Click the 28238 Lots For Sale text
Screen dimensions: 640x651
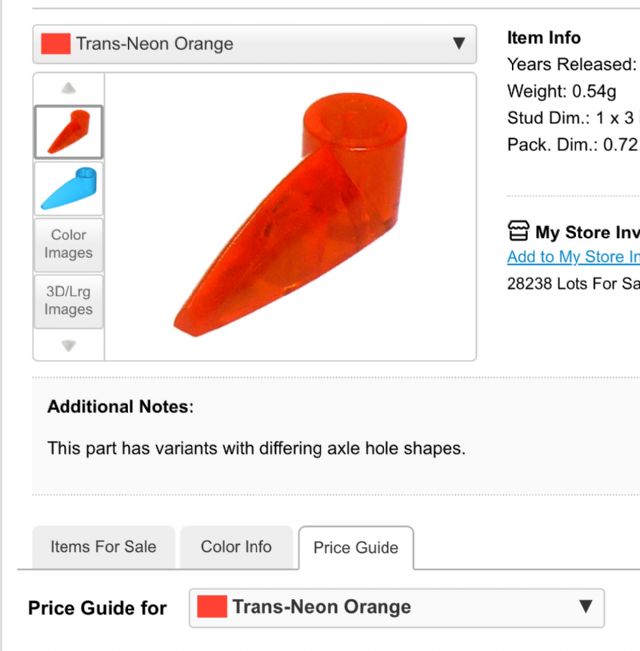point(572,282)
